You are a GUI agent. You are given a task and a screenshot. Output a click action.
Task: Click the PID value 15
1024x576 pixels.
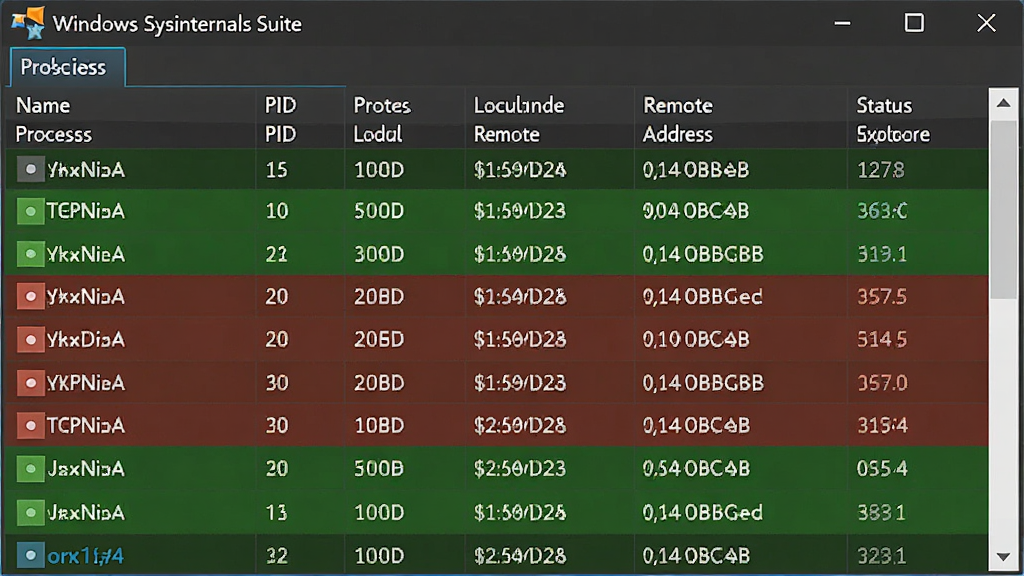pyautogui.click(x=277, y=170)
